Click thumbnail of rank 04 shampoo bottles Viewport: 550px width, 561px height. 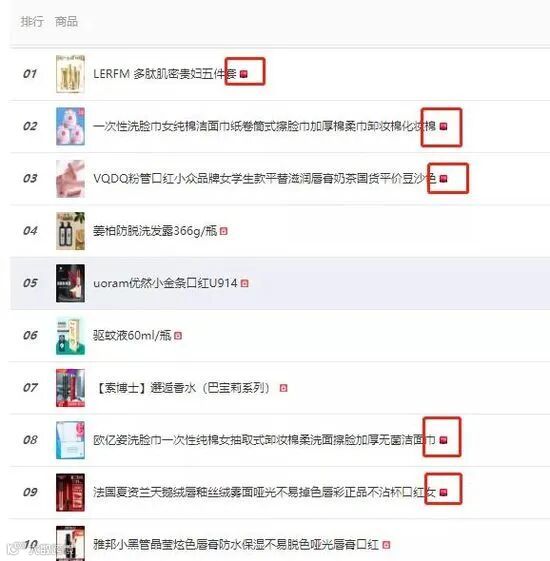click(70, 231)
